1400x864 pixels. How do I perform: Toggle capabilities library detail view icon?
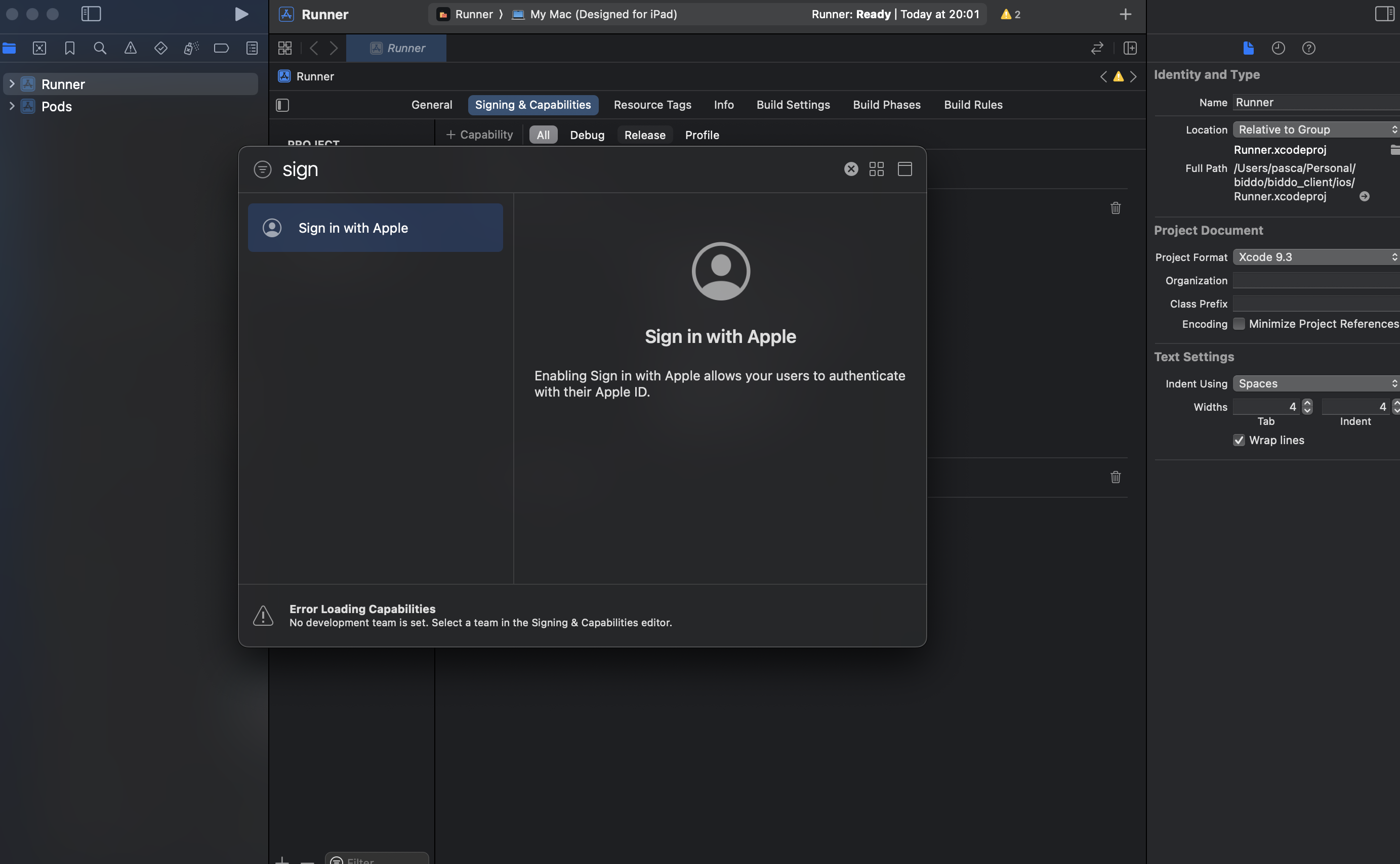point(904,169)
